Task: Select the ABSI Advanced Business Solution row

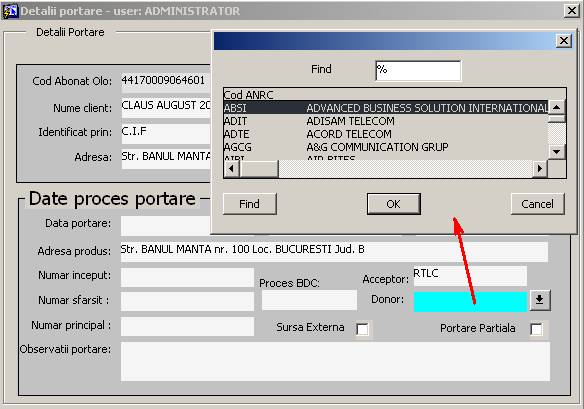Action: click(x=385, y=108)
